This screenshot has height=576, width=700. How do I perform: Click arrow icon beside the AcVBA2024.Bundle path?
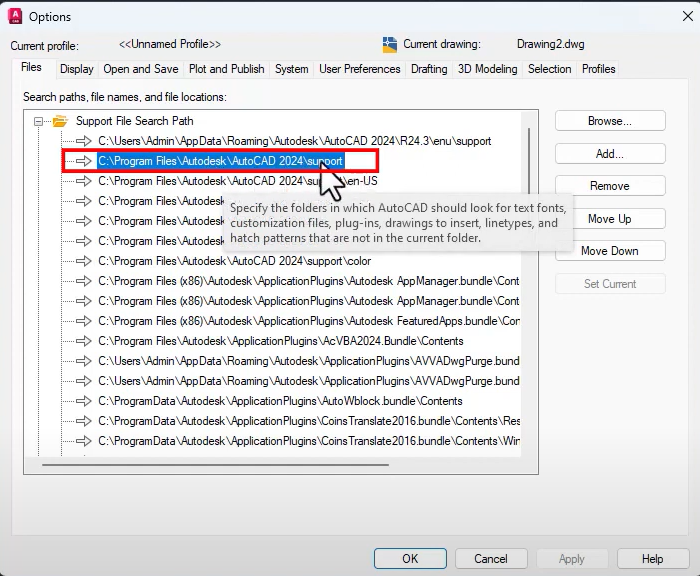tap(83, 341)
